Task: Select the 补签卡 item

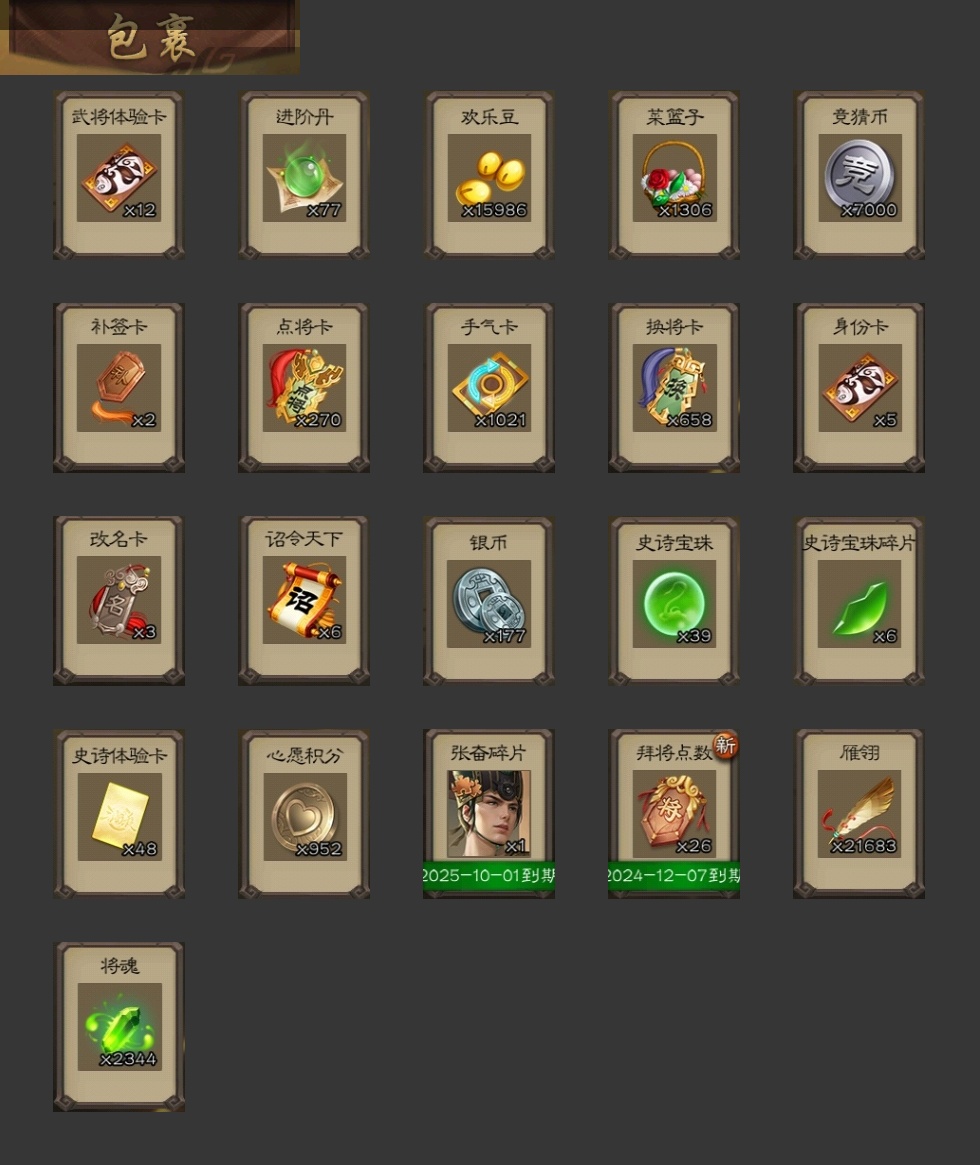Action: pyautogui.click(x=119, y=387)
